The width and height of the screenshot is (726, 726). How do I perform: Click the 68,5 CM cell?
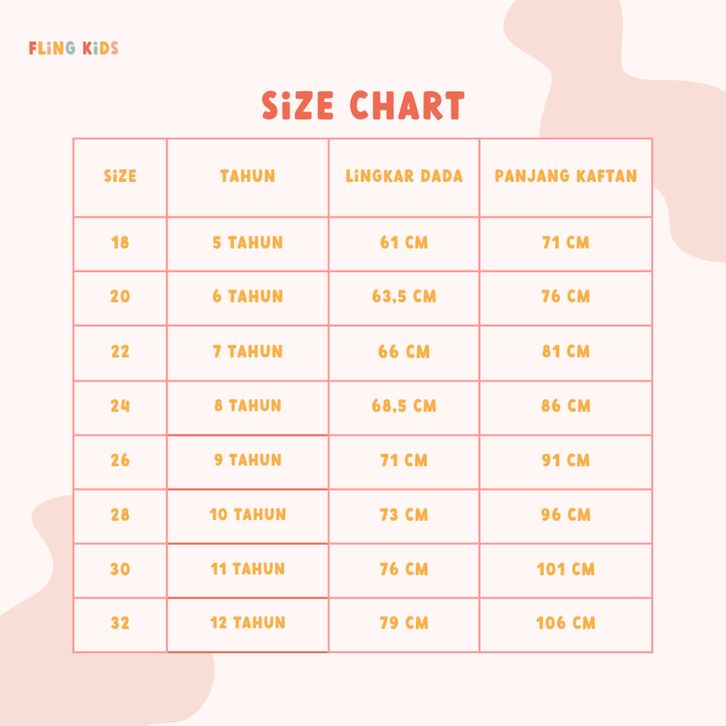[404, 405]
